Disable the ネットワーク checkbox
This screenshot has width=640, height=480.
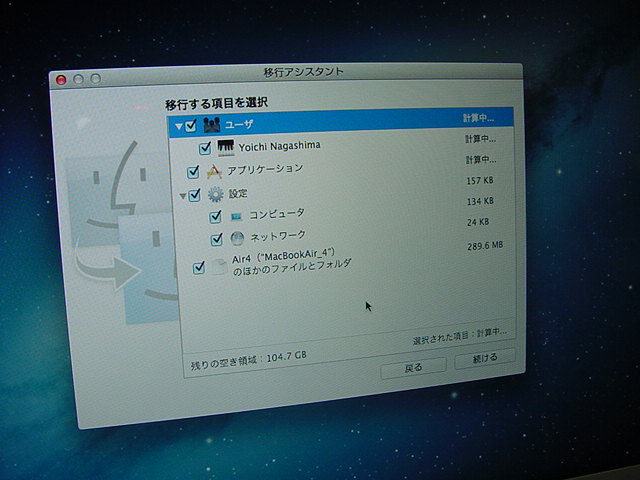216,239
